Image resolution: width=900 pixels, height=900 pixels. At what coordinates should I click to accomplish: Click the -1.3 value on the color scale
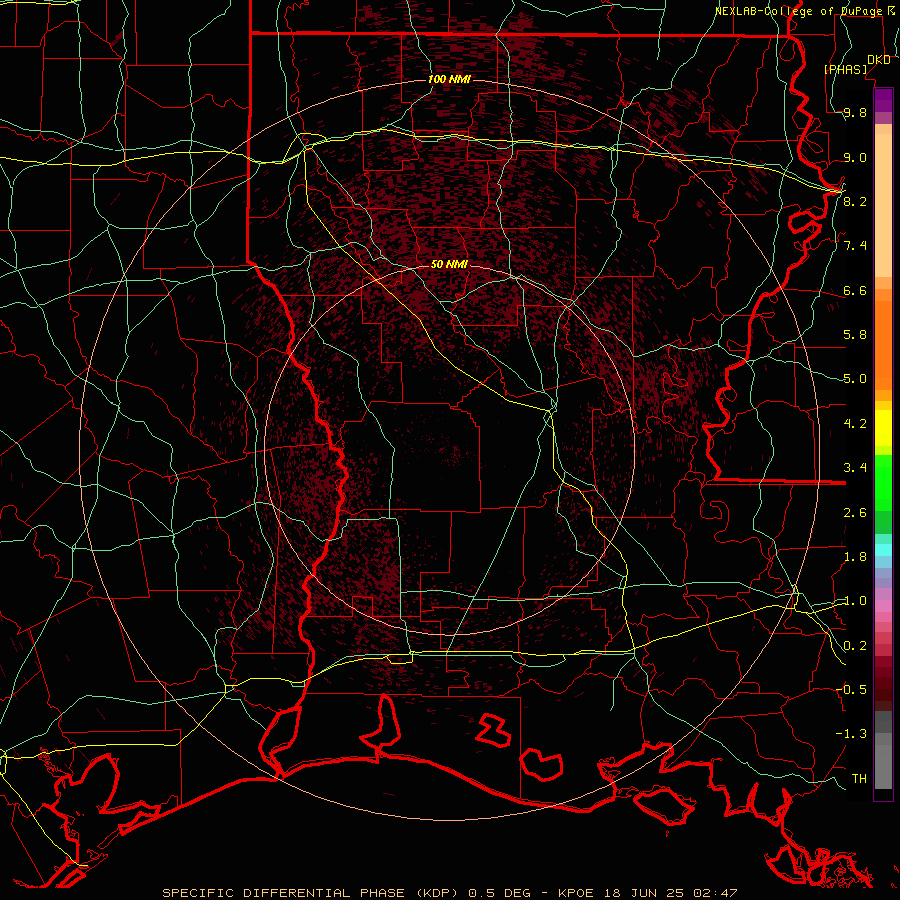pyautogui.click(x=851, y=734)
